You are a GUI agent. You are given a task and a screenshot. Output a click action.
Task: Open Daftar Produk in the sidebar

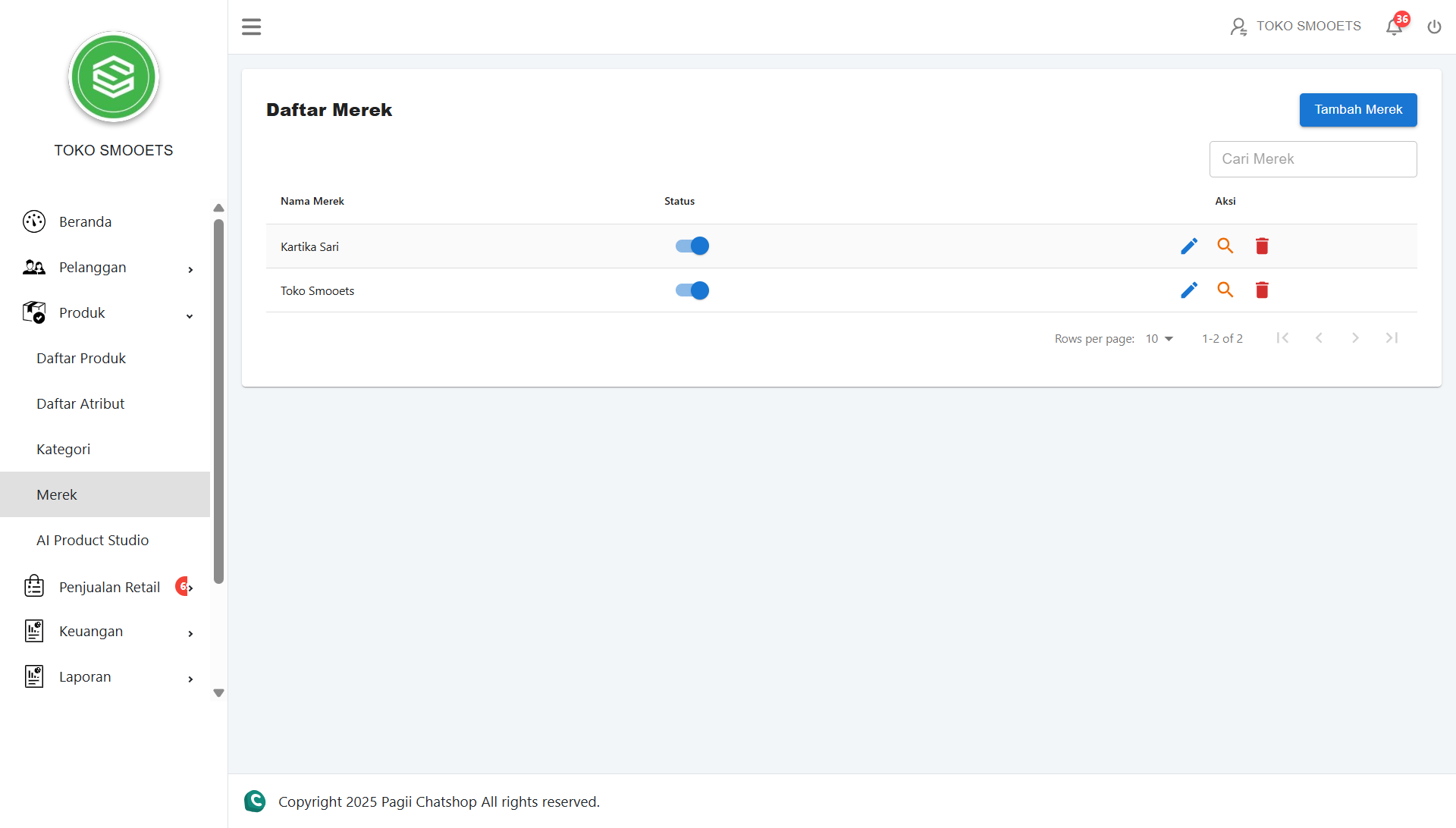click(x=81, y=358)
